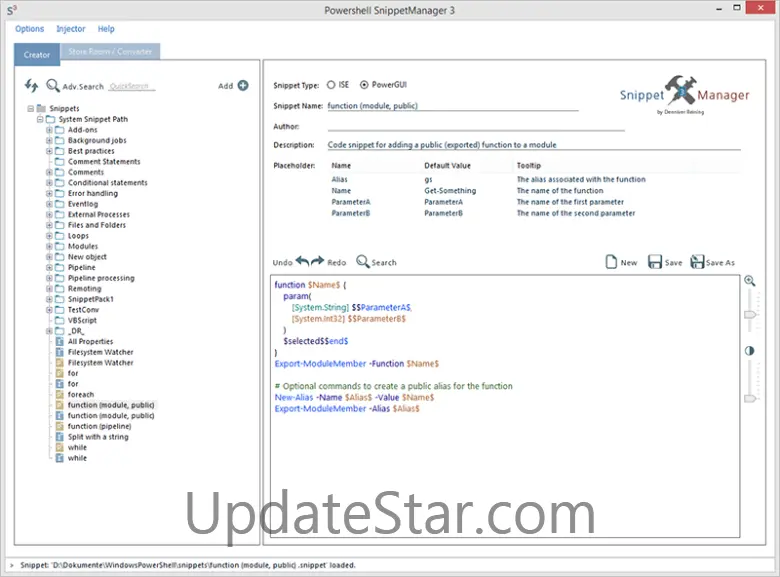Click the Comment Statements folder icon
The width and height of the screenshot is (780, 577).
pyautogui.click(x=60, y=162)
